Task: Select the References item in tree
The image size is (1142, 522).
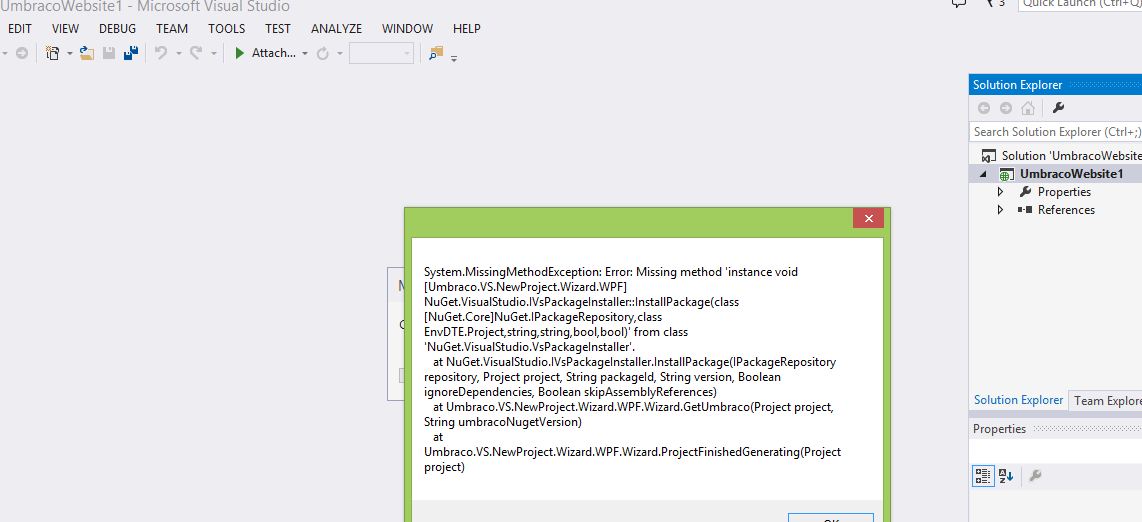Action: tap(1066, 210)
